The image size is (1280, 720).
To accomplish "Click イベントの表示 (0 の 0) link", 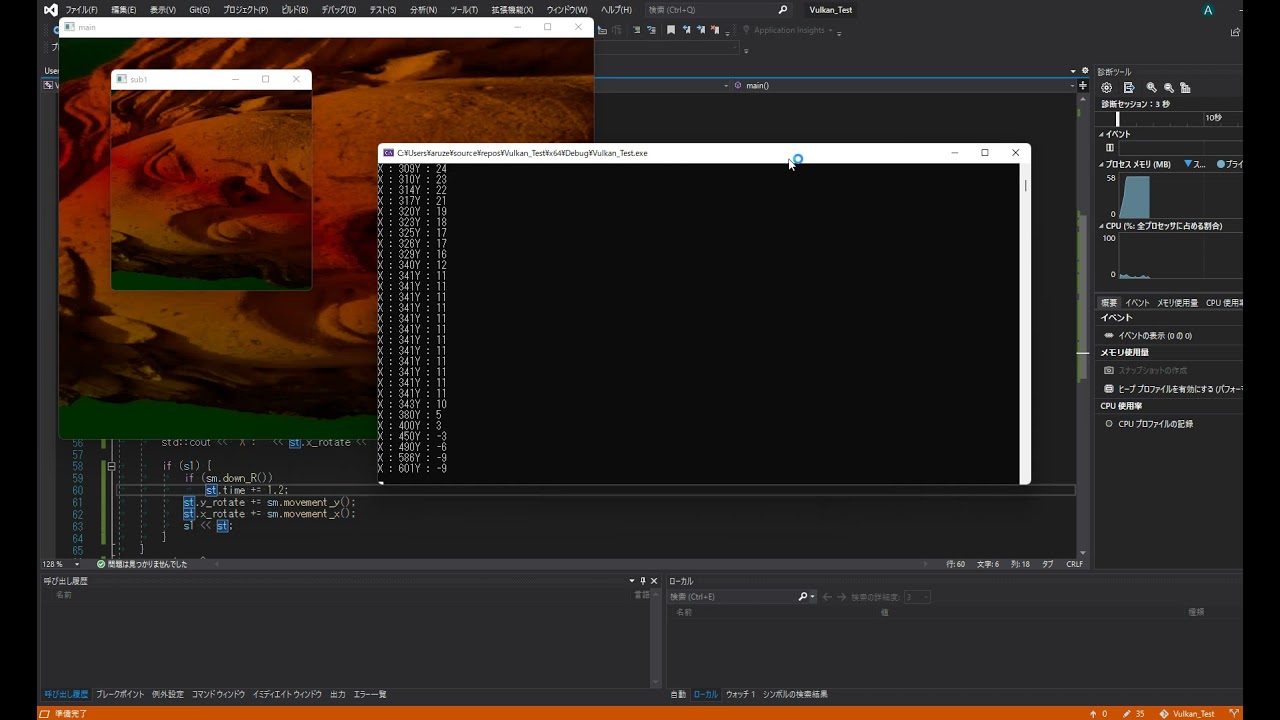I will click(x=1155, y=336).
